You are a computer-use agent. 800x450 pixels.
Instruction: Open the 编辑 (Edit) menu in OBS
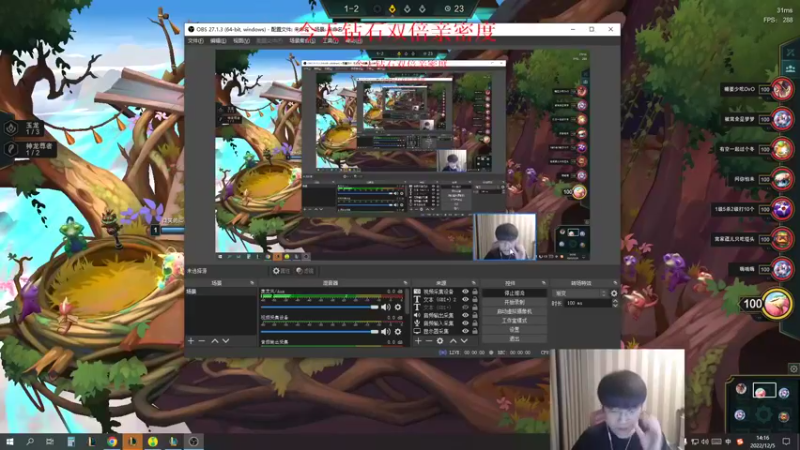[x=218, y=41]
